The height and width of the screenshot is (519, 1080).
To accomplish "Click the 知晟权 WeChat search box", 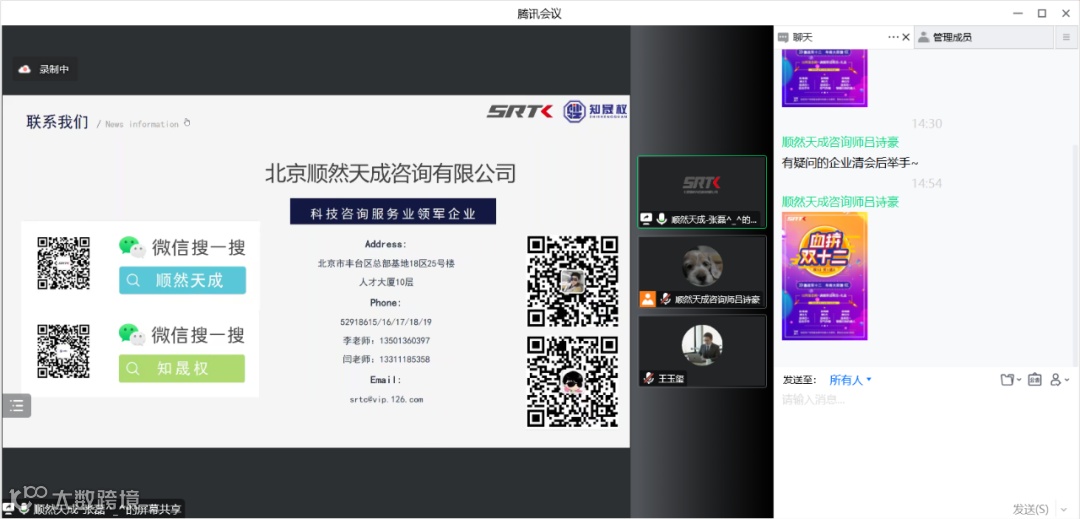I will 182,368.
